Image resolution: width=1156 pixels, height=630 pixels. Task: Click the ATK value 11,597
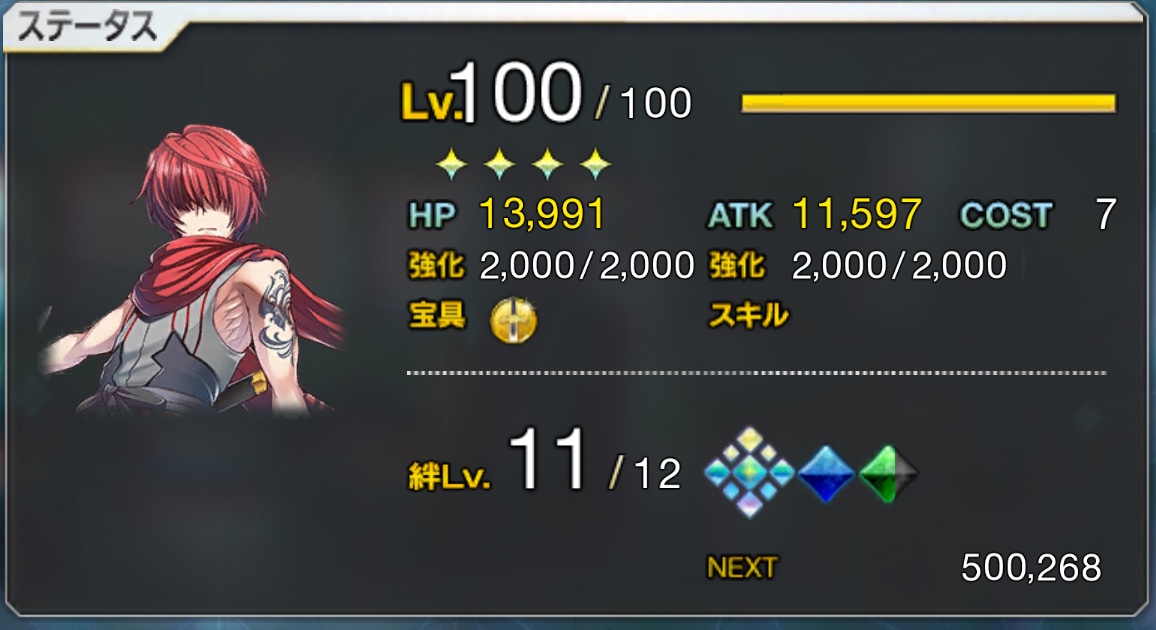857,214
